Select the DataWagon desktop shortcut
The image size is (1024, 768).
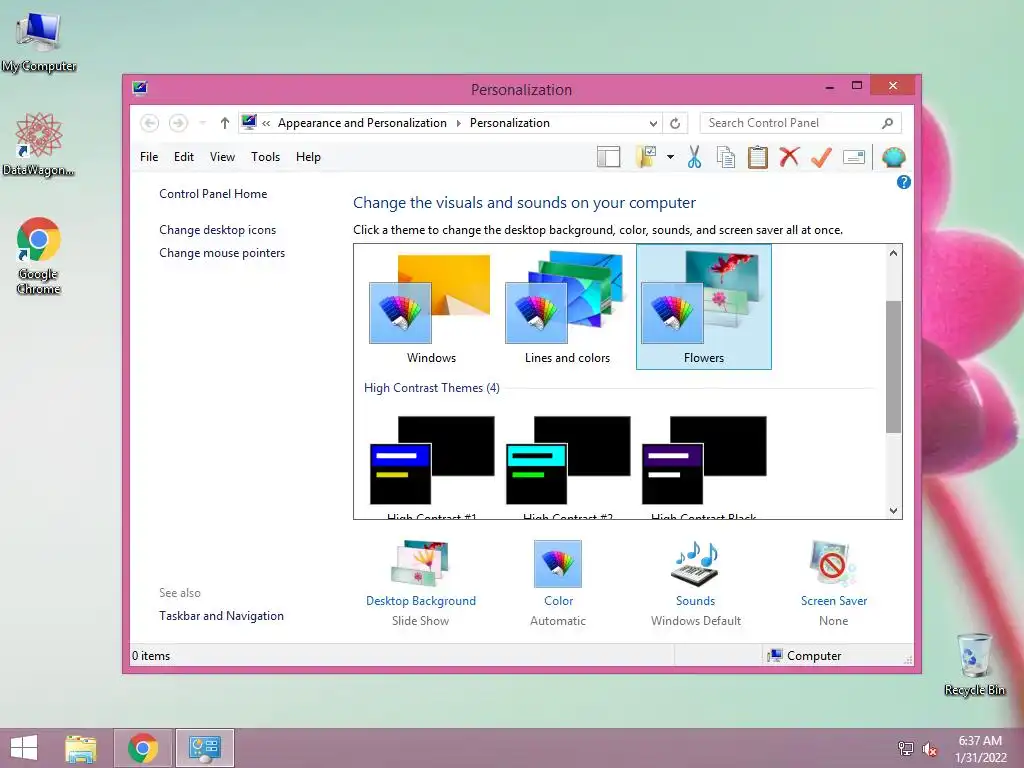point(39,144)
